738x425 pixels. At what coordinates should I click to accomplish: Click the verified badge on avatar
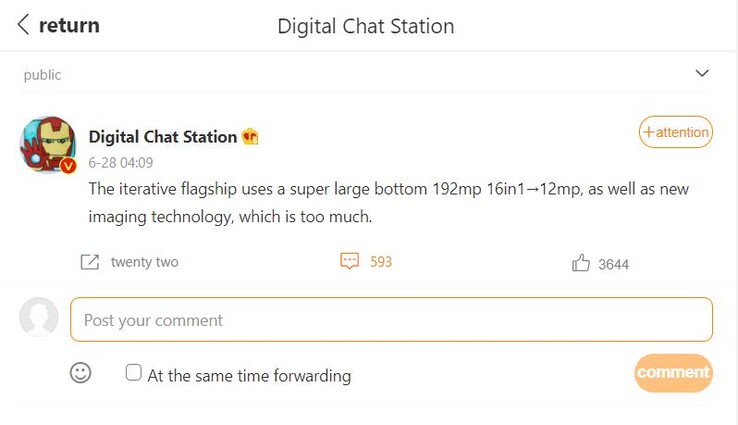coord(68,165)
